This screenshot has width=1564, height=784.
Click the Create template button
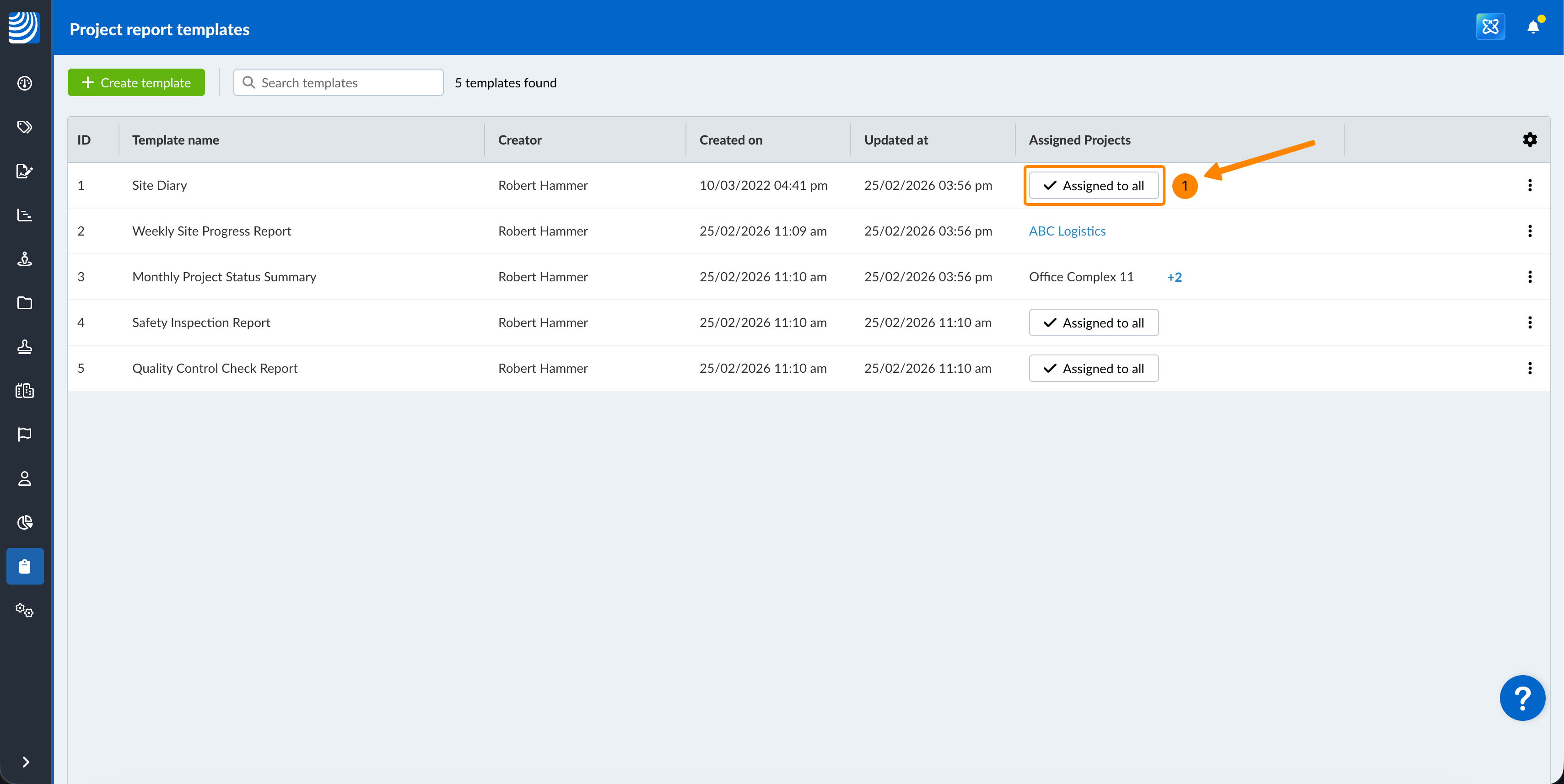[136, 82]
